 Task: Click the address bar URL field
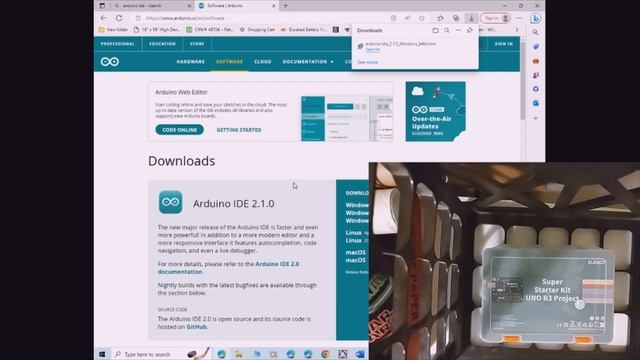tap(261, 18)
